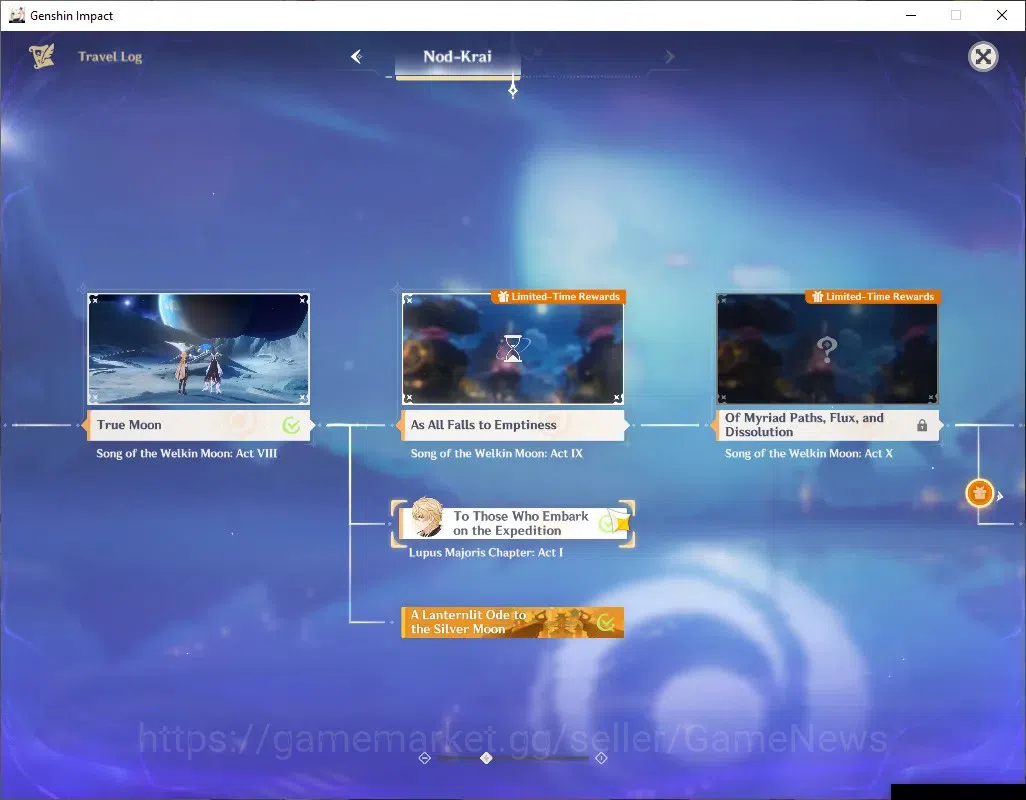The width and height of the screenshot is (1026, 800).
Task: Close the Genshin Impact window
Action: (x=1001, y=15)
